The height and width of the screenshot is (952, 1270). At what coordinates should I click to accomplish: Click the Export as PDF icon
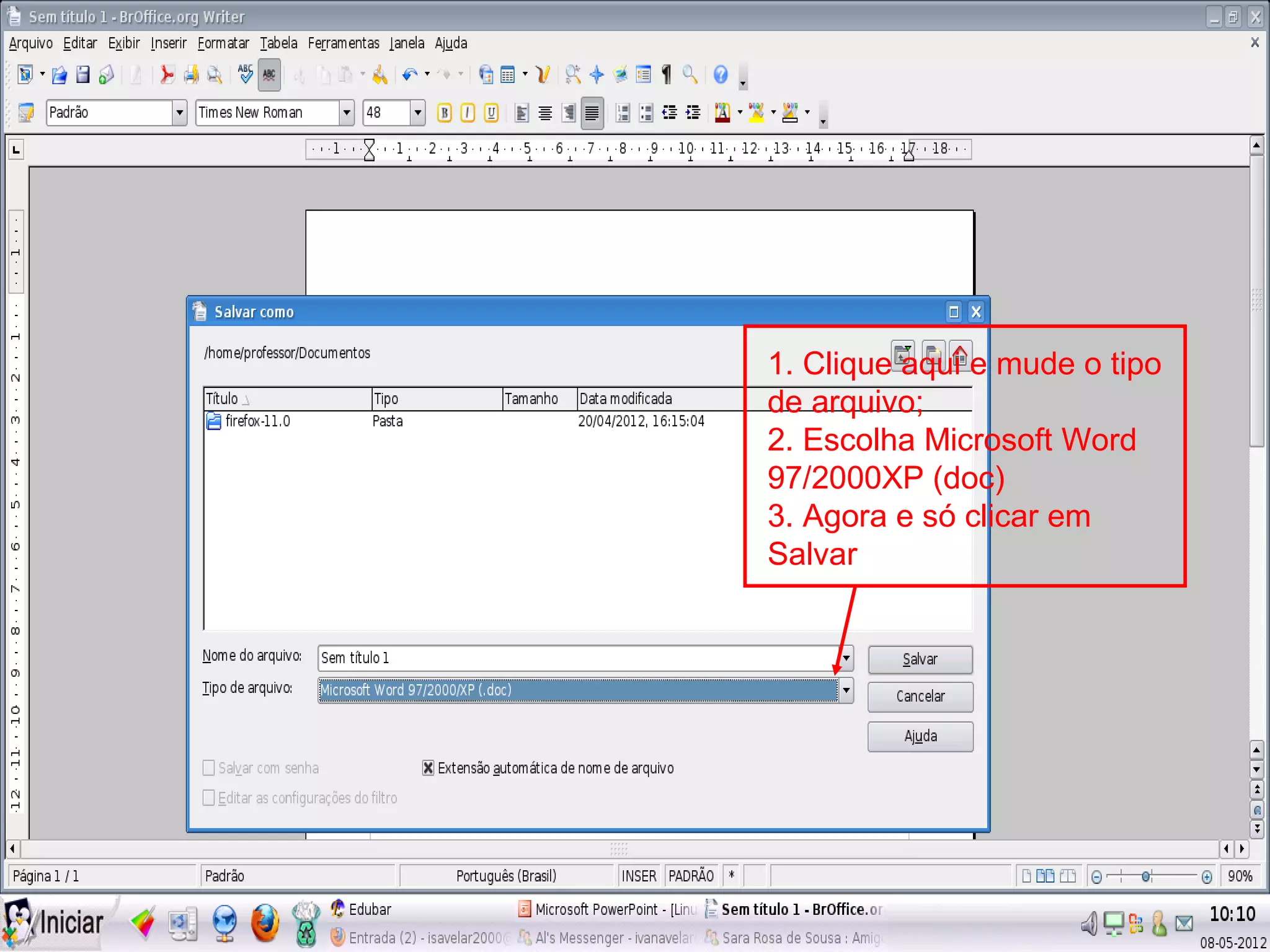[x=166, y=75]
